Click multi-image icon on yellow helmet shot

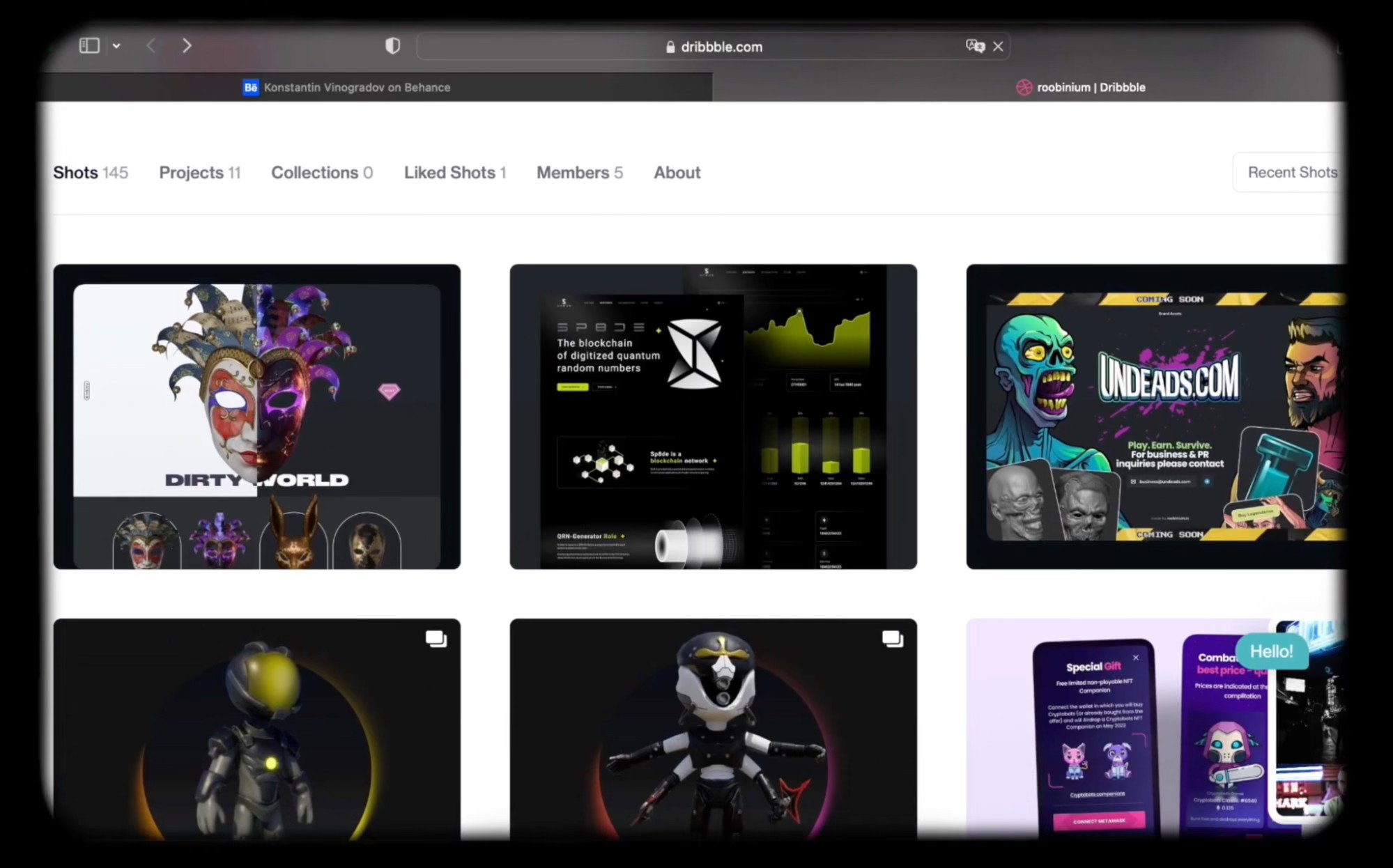click(436, 638)
